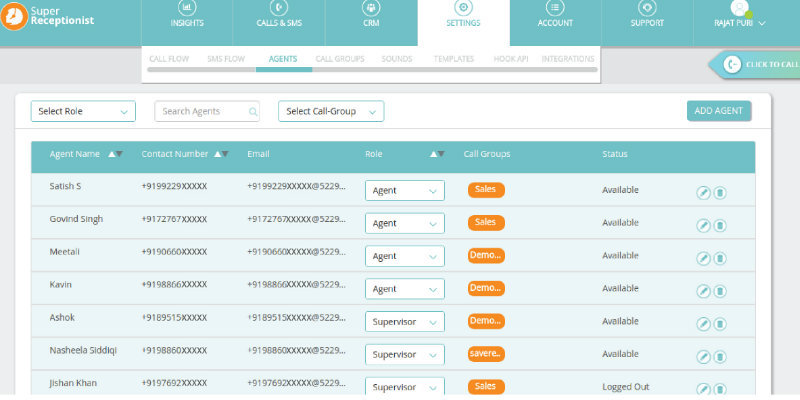
Task: Open the Role dropdown for Satish S
Action: (x=404, y=190)
